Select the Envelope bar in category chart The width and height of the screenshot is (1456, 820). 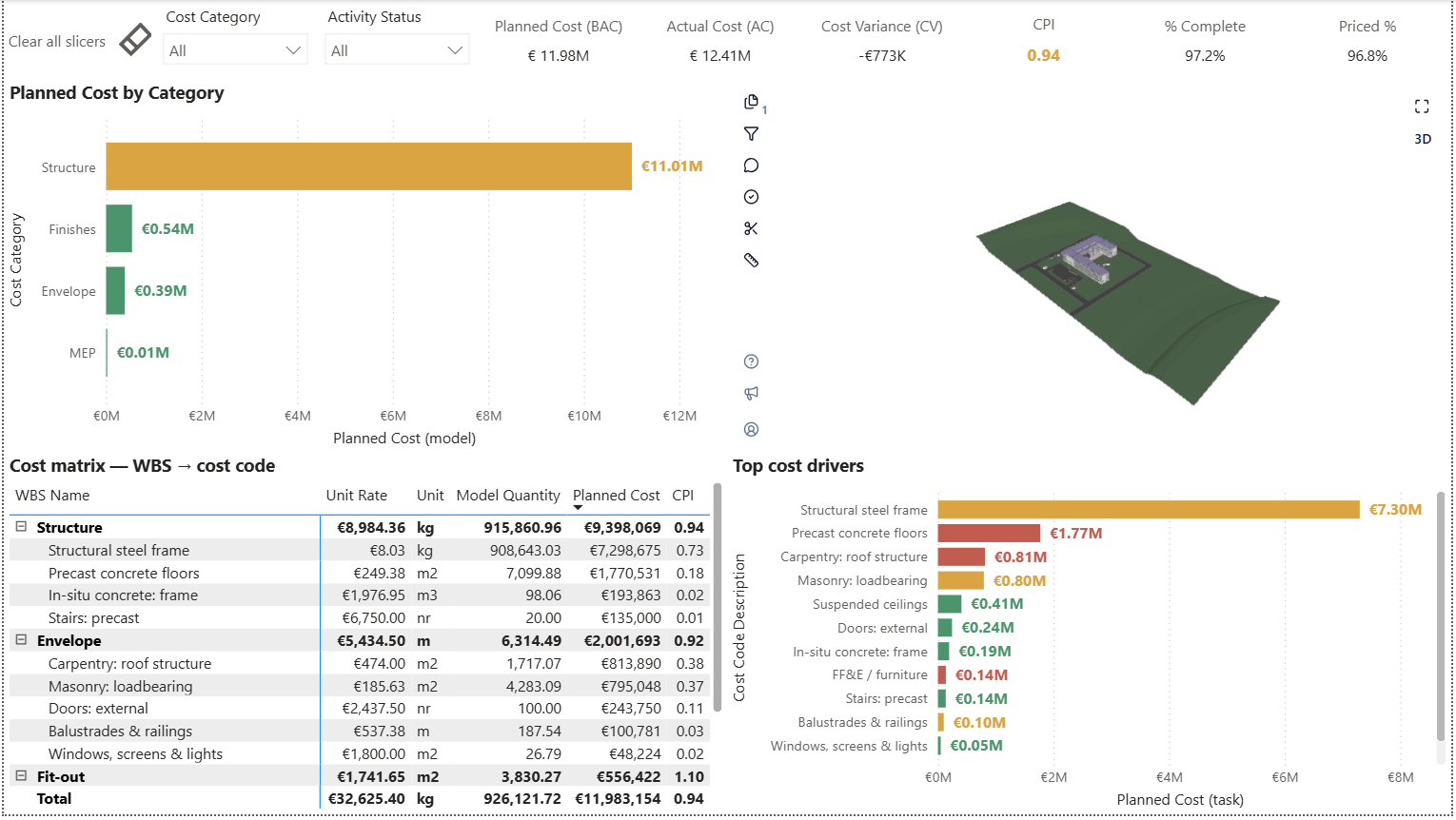115,290
